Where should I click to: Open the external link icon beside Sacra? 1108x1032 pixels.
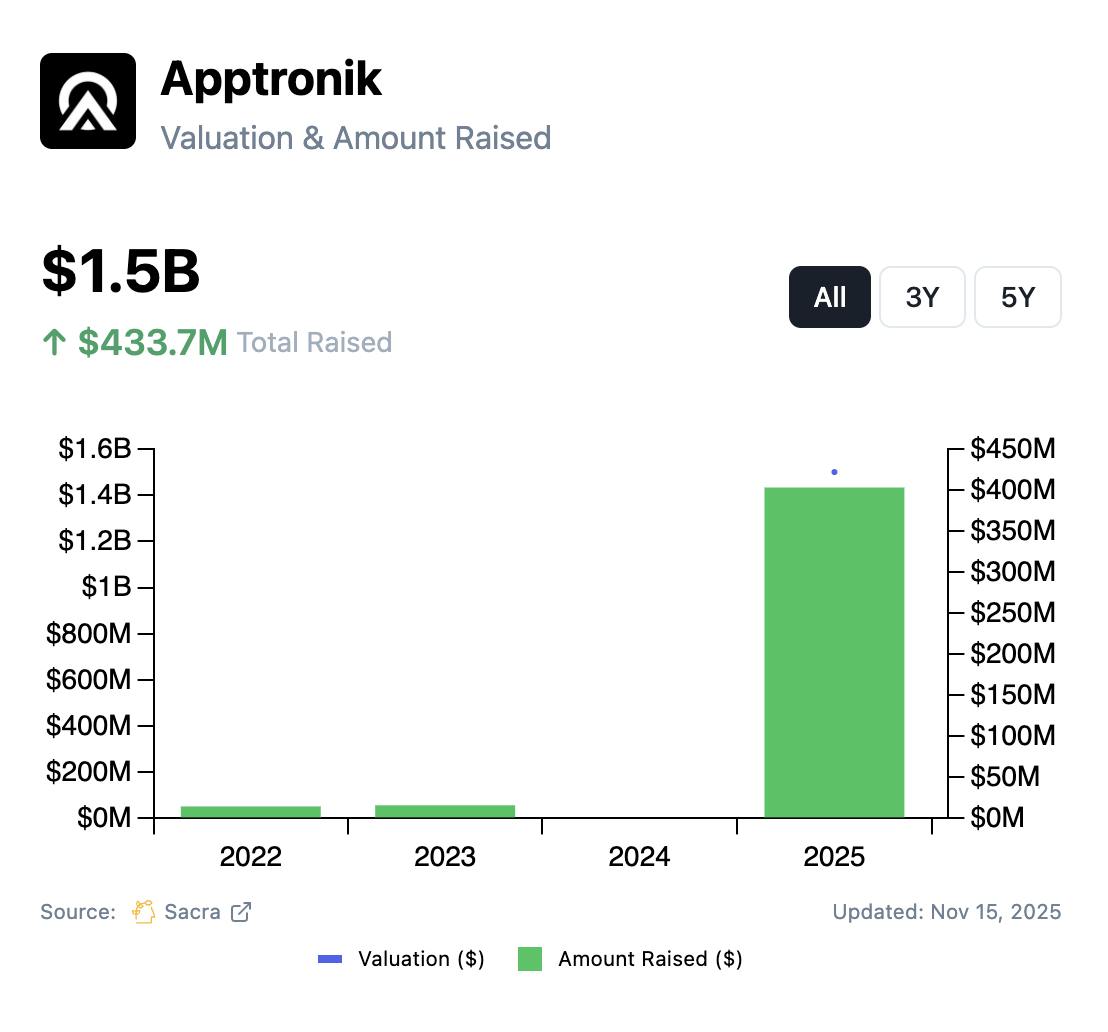tap(241, 912)
